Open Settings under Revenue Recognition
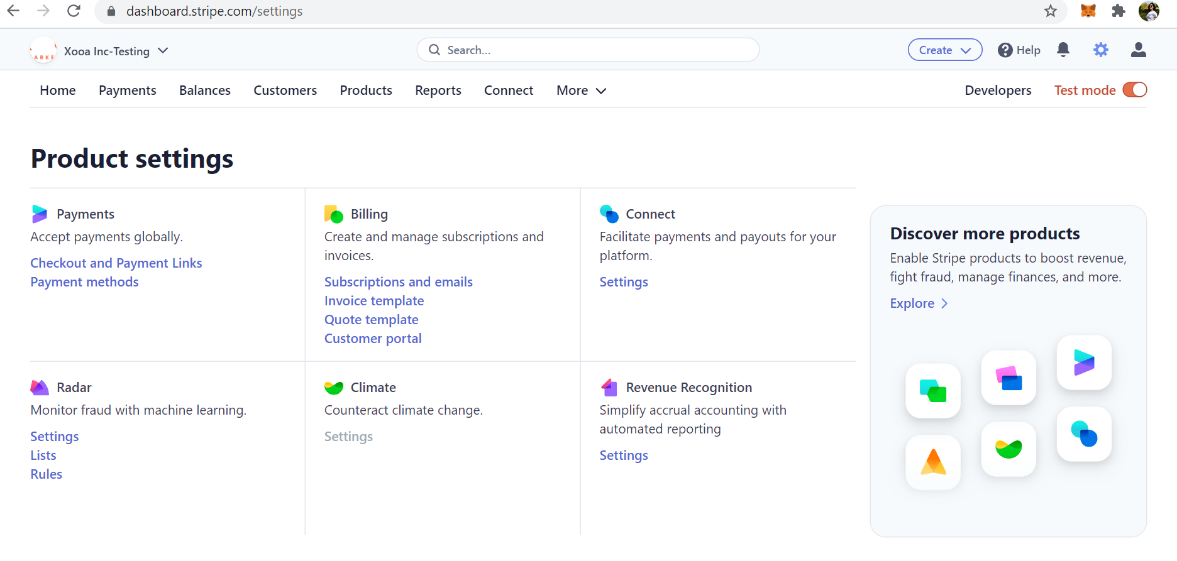Viewport: 1177px width, 561px height. coord(624,455)
